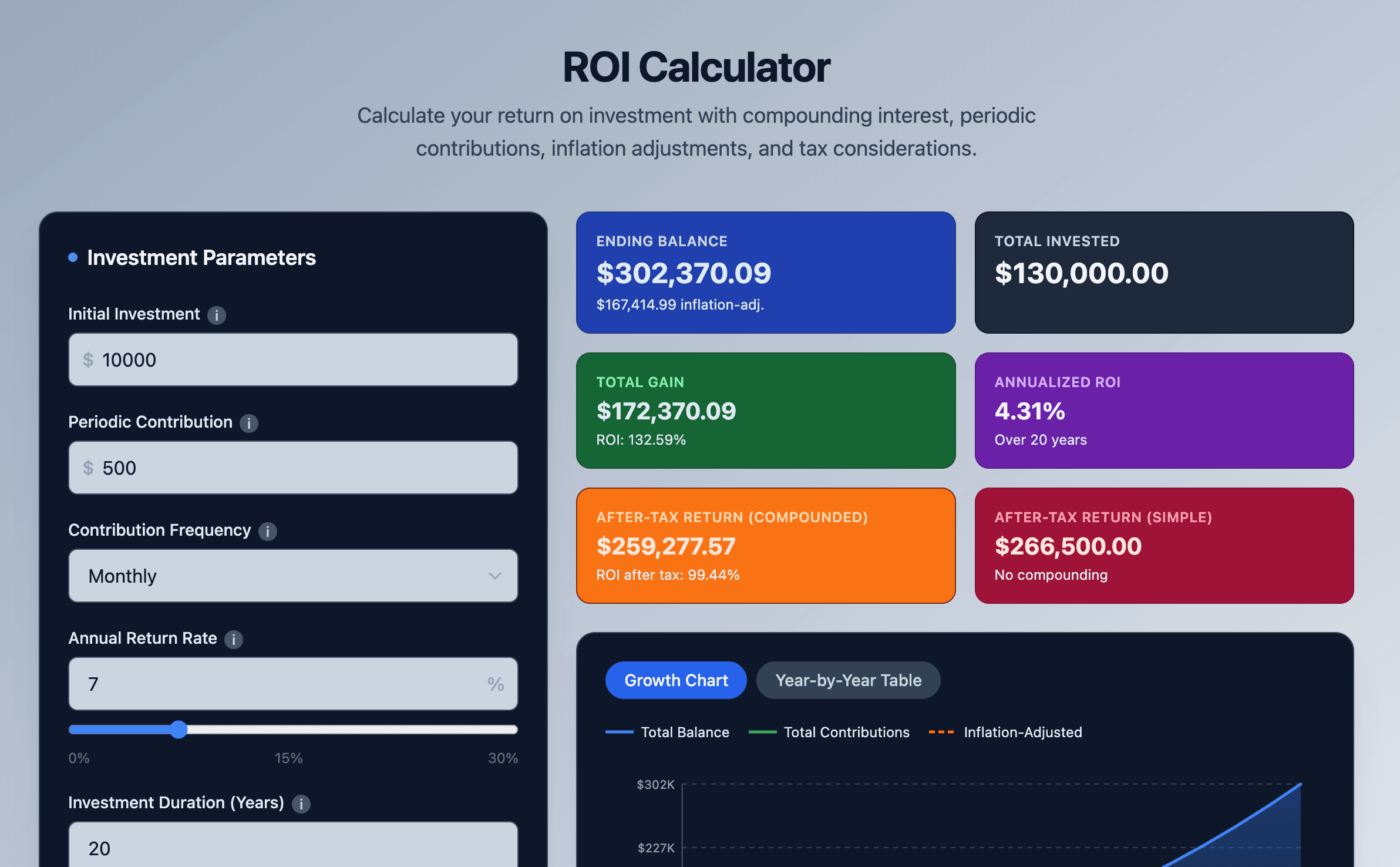Click the Ending Balance summary card
Viewport: 1400px width, 867px height.
tap(765, 272)
